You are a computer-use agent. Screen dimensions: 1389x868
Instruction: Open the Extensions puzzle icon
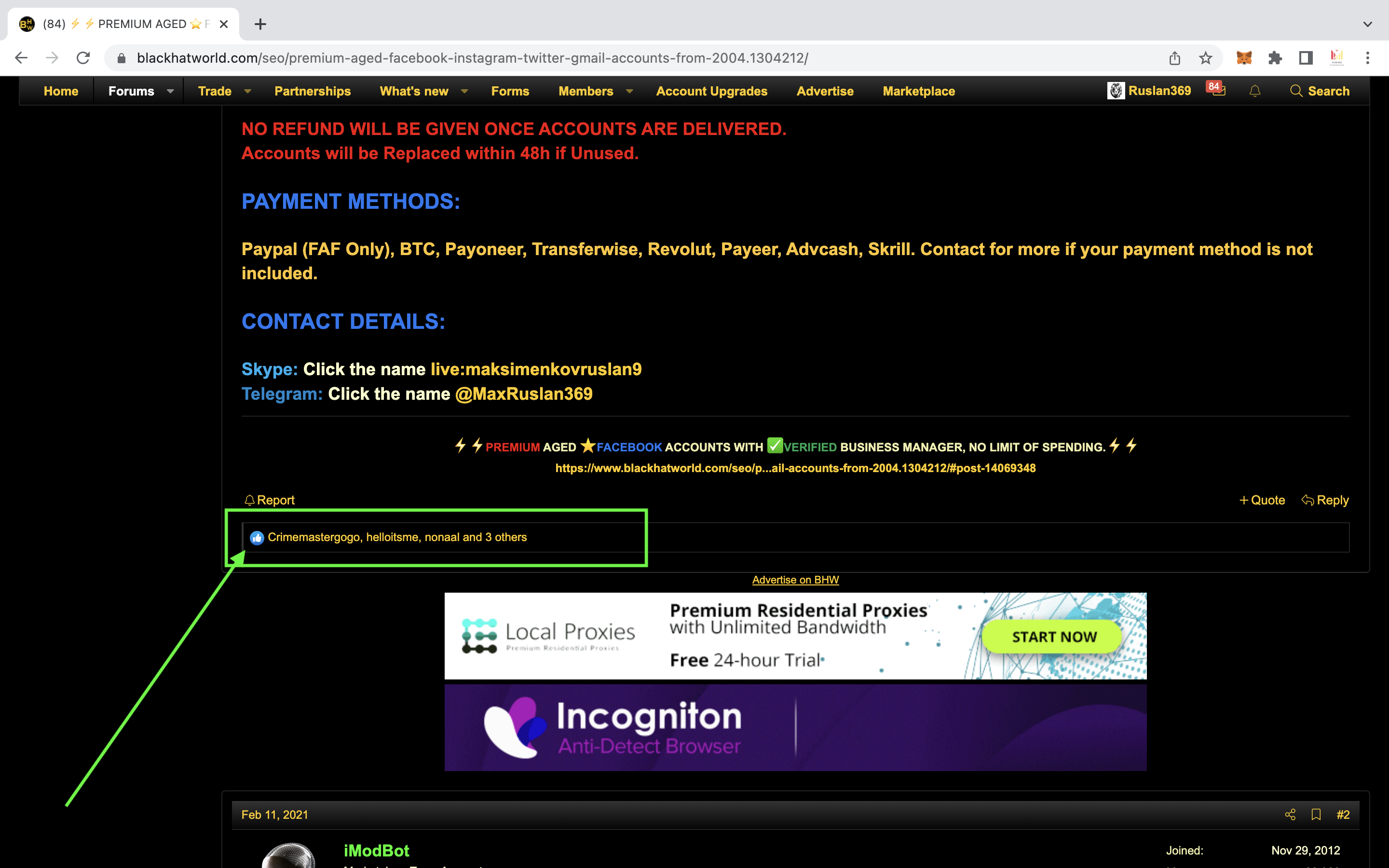(1275, 58)
